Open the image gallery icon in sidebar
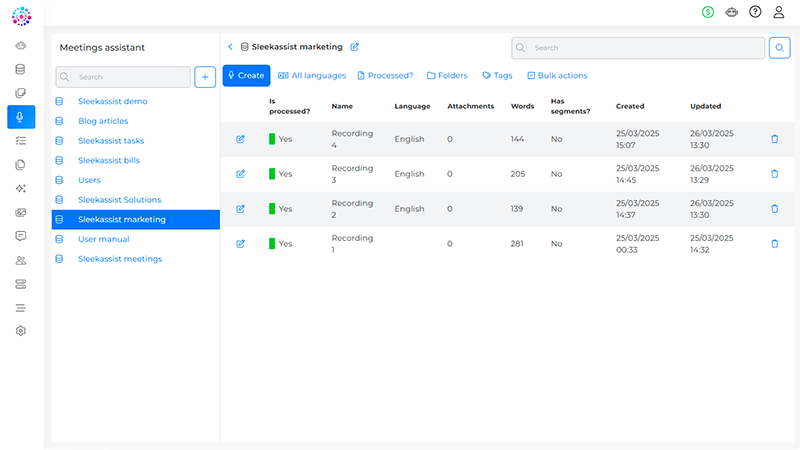This screenshot has width=800, height=450. click(x=20, y=212)
